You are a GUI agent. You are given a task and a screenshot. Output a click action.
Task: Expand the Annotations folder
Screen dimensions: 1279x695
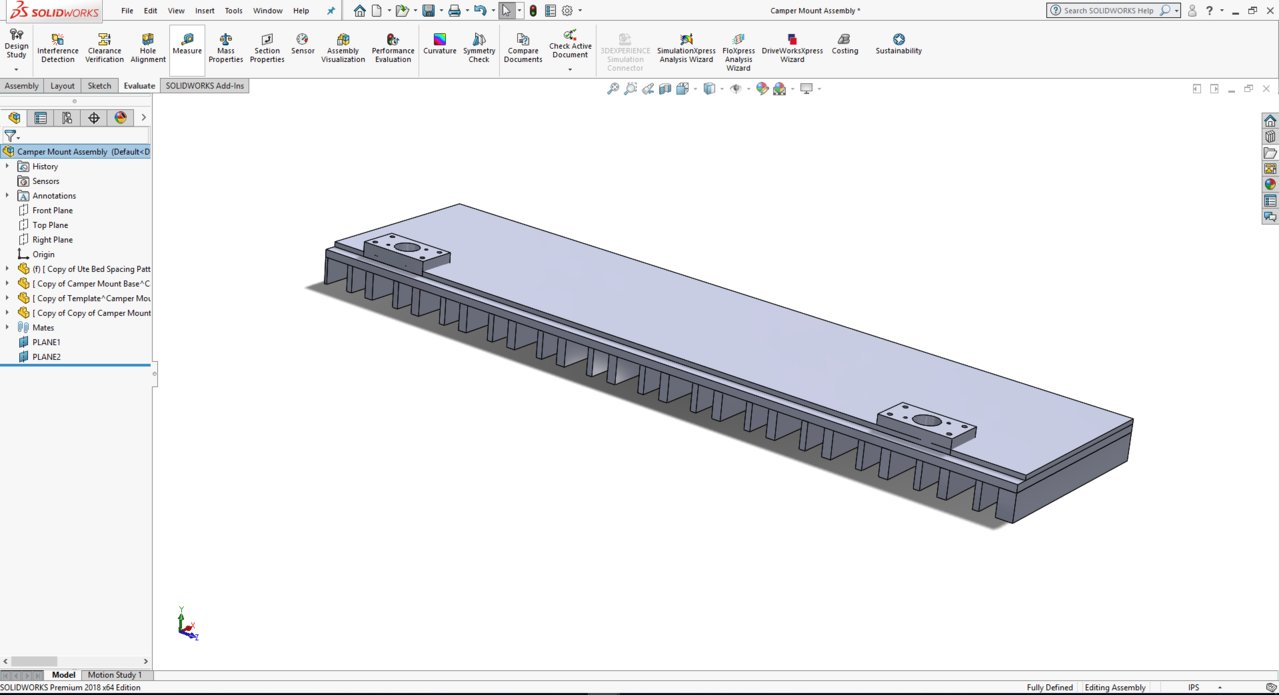[x=7, y=195]
